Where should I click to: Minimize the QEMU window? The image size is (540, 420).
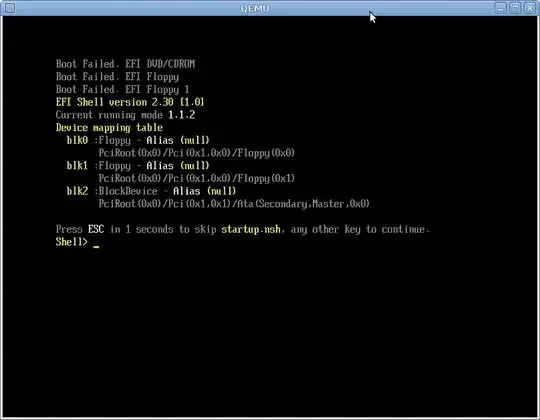pos(500,8)
